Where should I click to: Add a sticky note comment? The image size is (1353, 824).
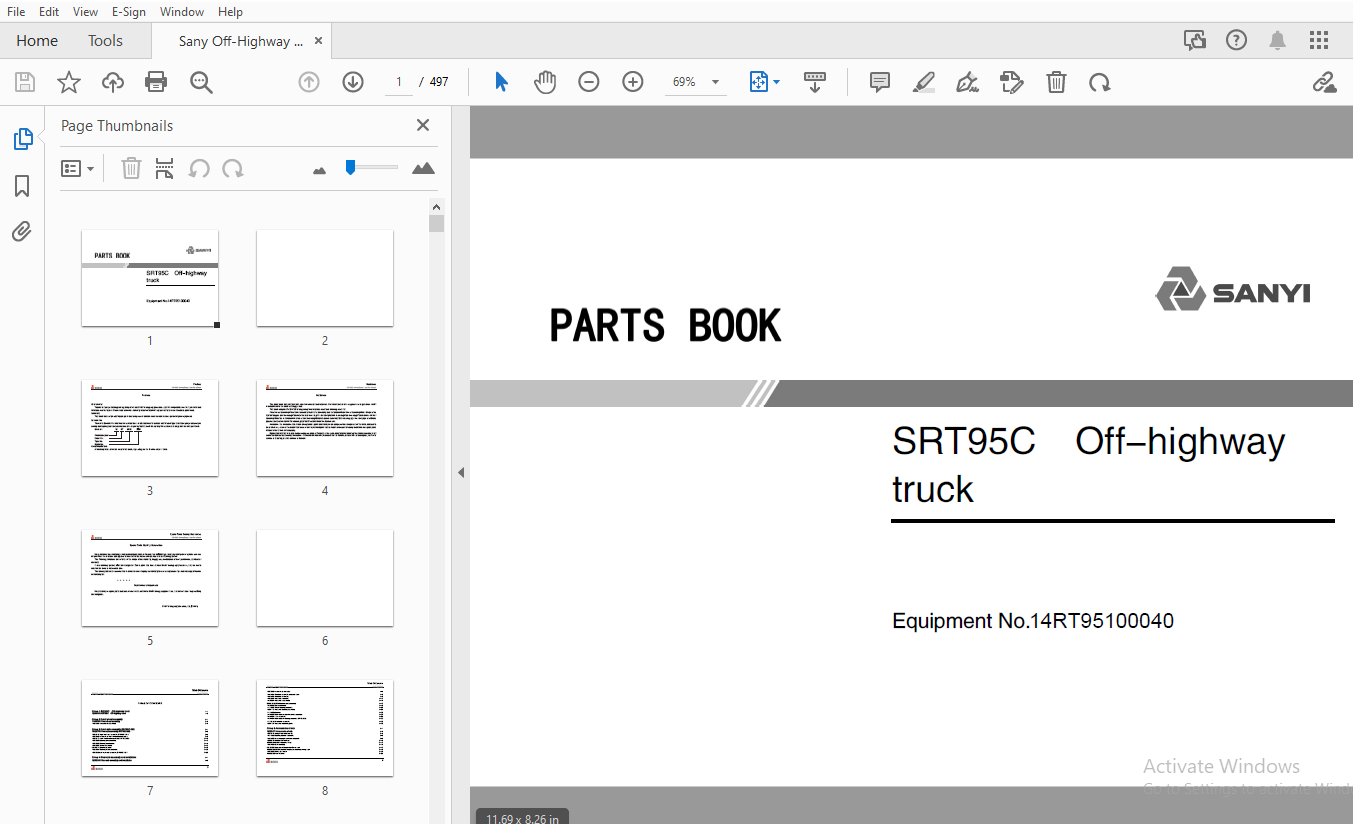point(880,82)
